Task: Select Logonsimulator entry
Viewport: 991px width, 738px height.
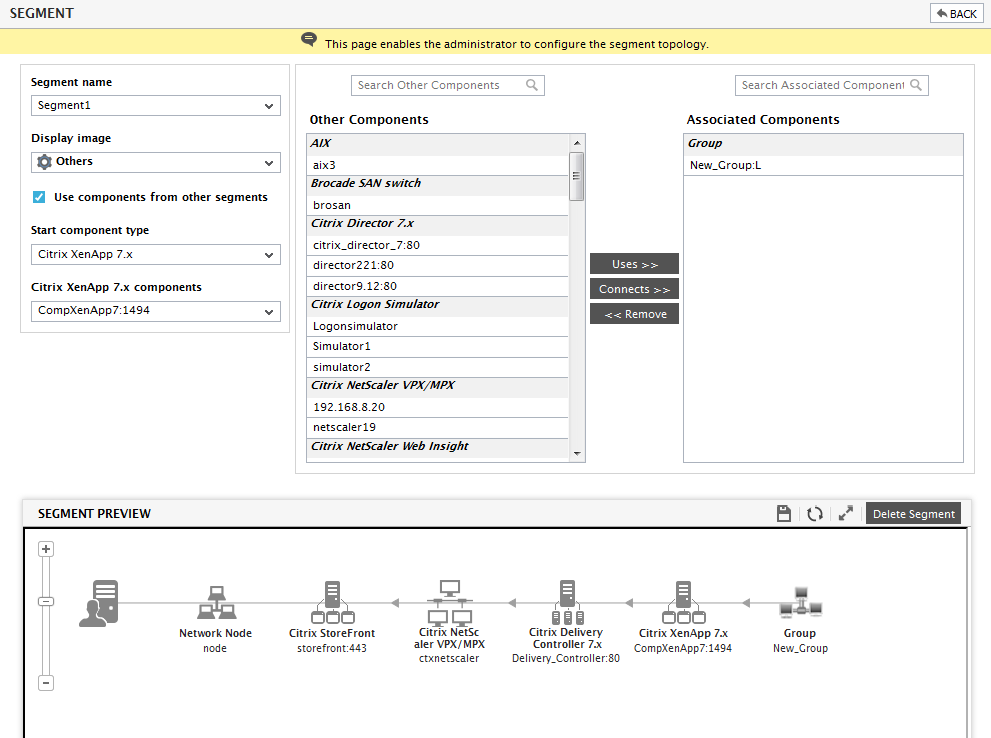Action: (437, 326)
